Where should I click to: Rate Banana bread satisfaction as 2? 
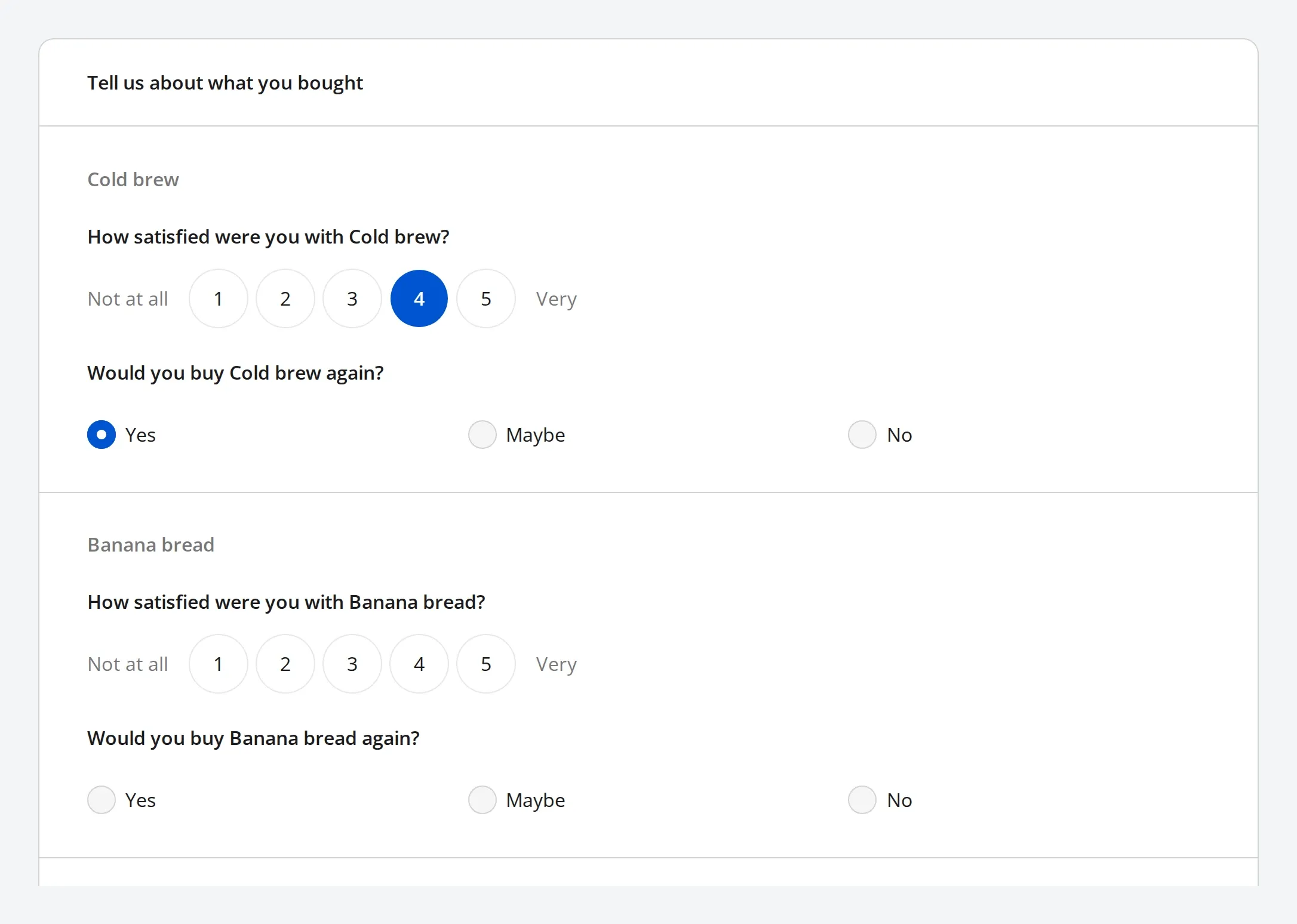pyautogui.click(x=285, y=664)
